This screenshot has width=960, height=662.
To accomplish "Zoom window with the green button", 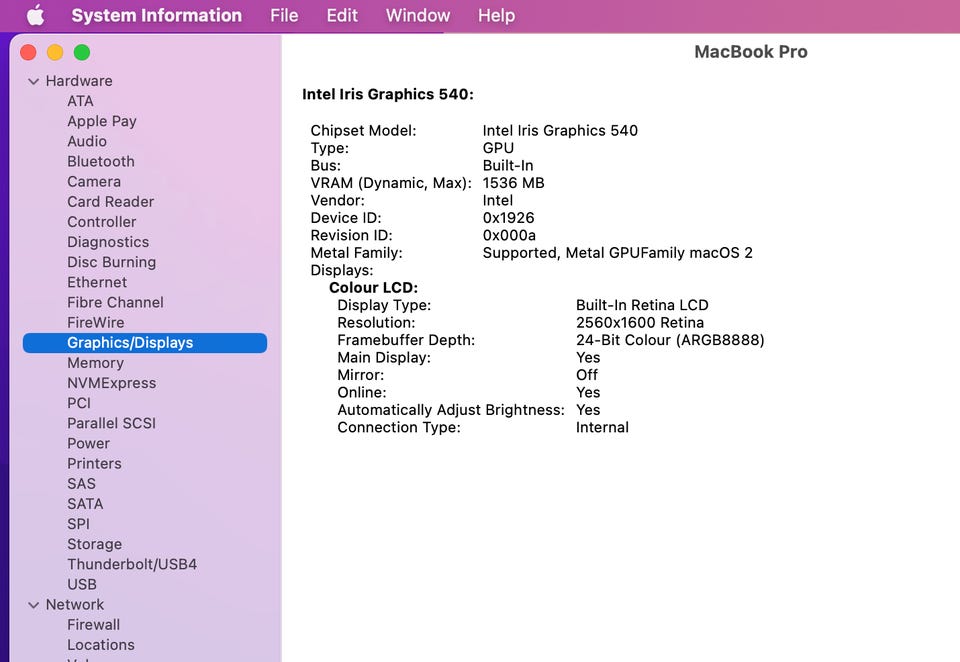I will [82, 53].
